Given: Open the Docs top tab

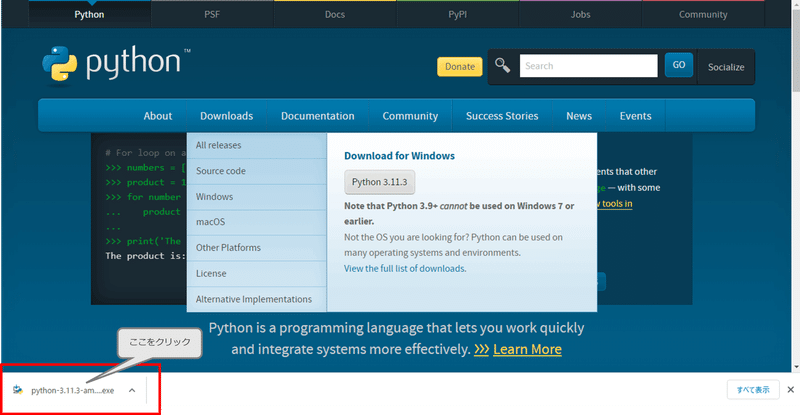Looking at the screenshot, I should pos(335,14).
